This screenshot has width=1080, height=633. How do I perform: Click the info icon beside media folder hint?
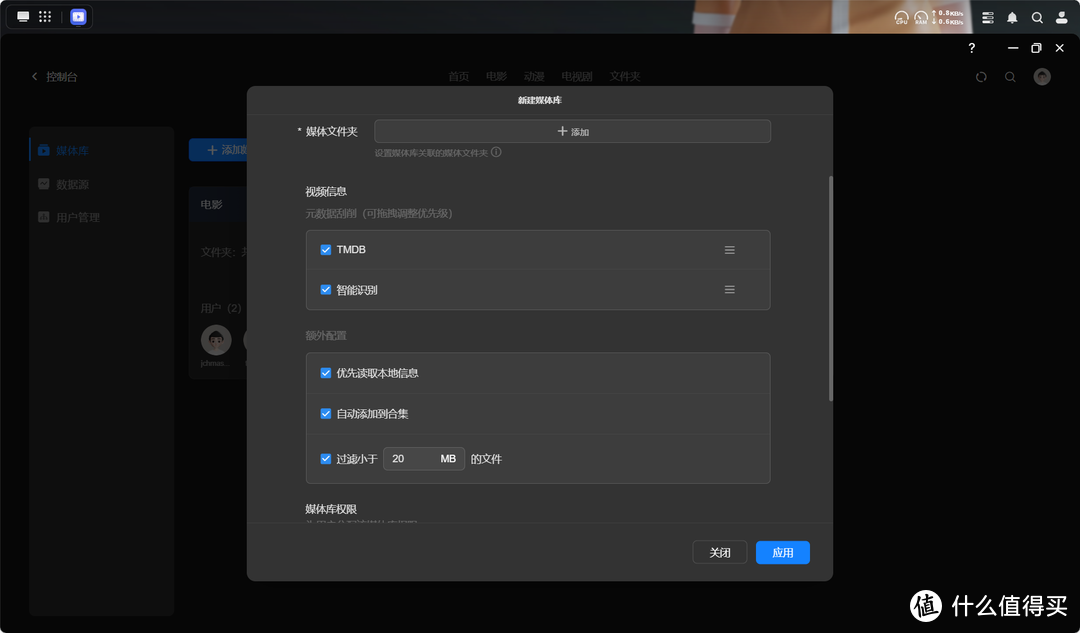pyautogui.click(x=496, y=153)
